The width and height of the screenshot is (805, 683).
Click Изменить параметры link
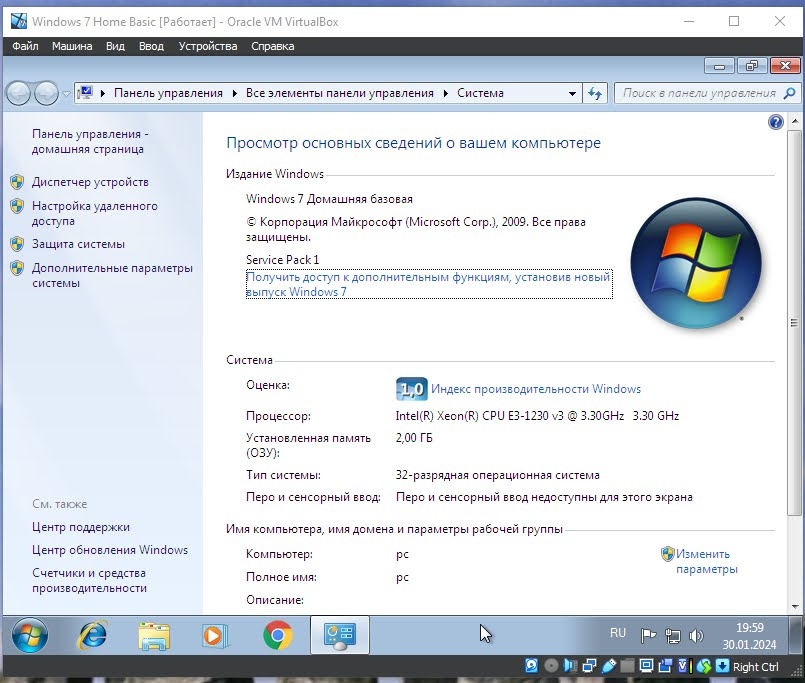[x=706, y=561]
